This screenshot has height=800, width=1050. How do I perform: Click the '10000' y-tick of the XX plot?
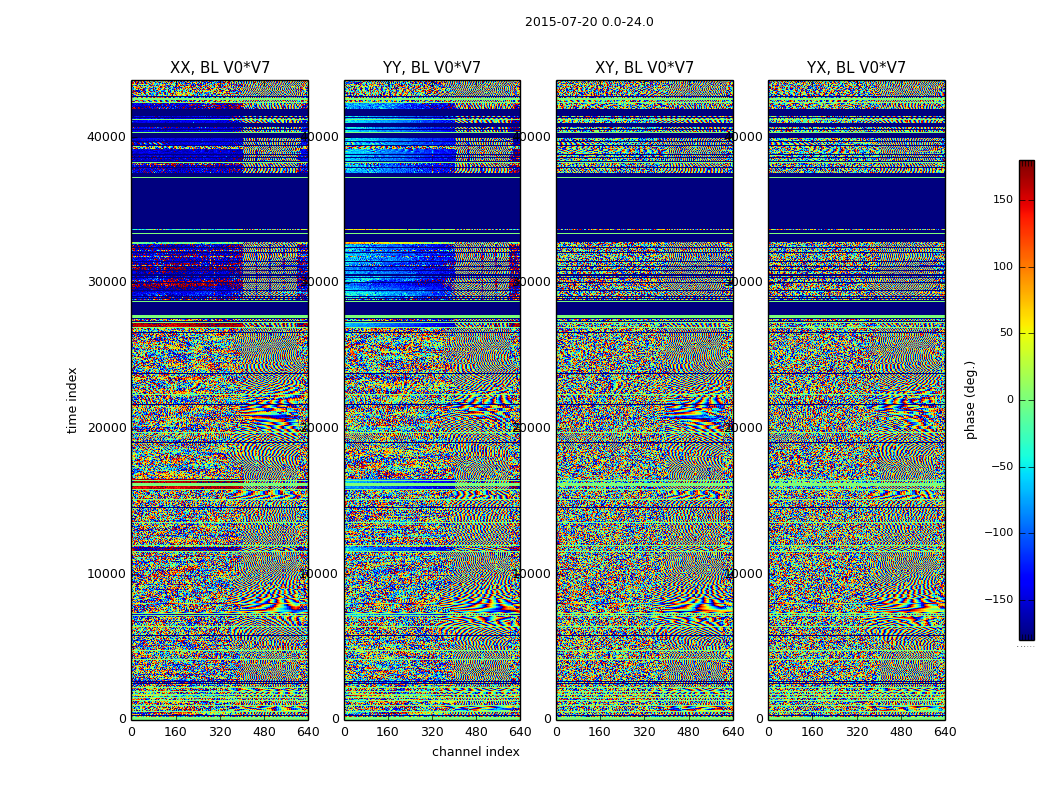point(106,574)
